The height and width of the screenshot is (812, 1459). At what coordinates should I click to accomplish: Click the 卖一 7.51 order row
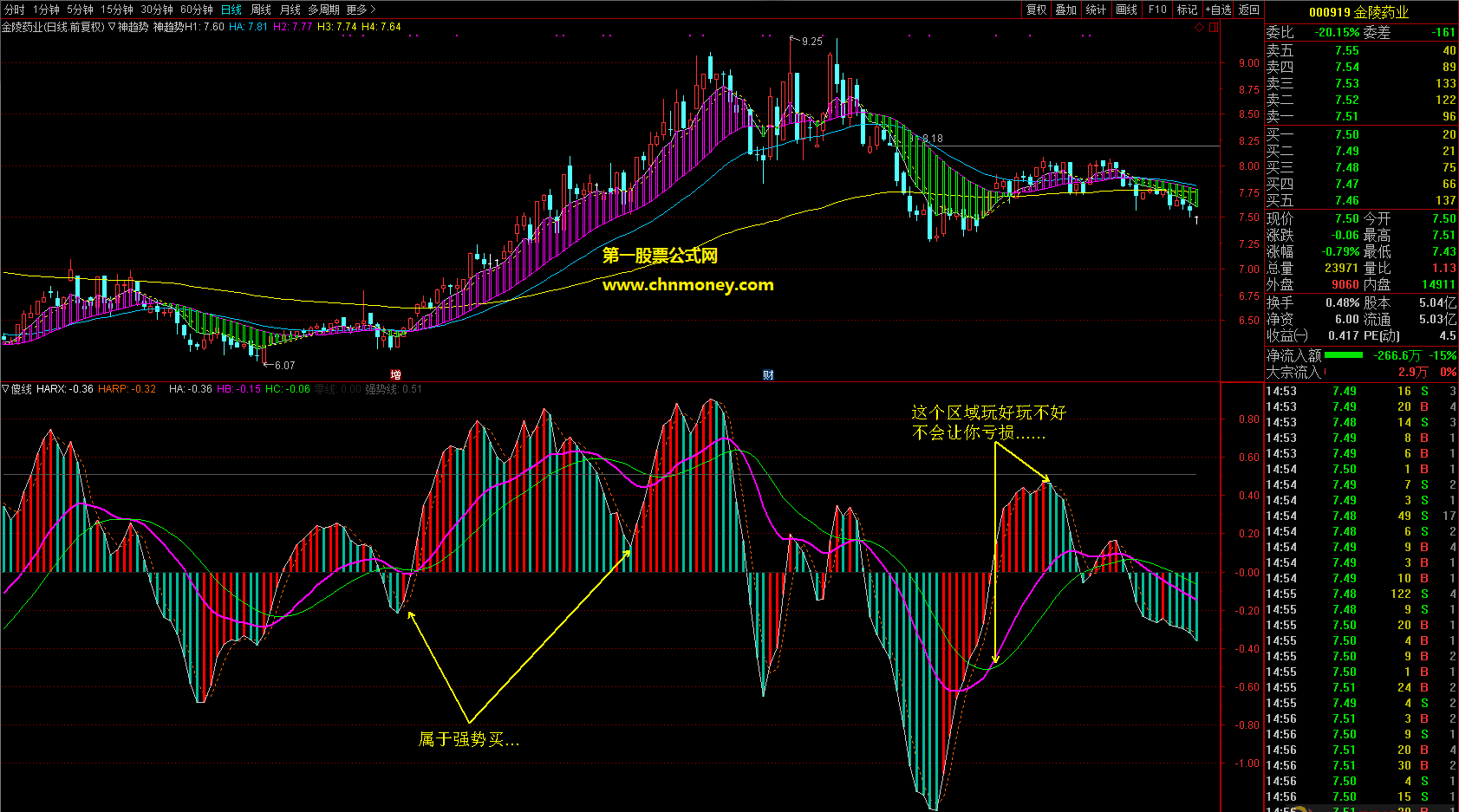click(x=1360, y=117)
